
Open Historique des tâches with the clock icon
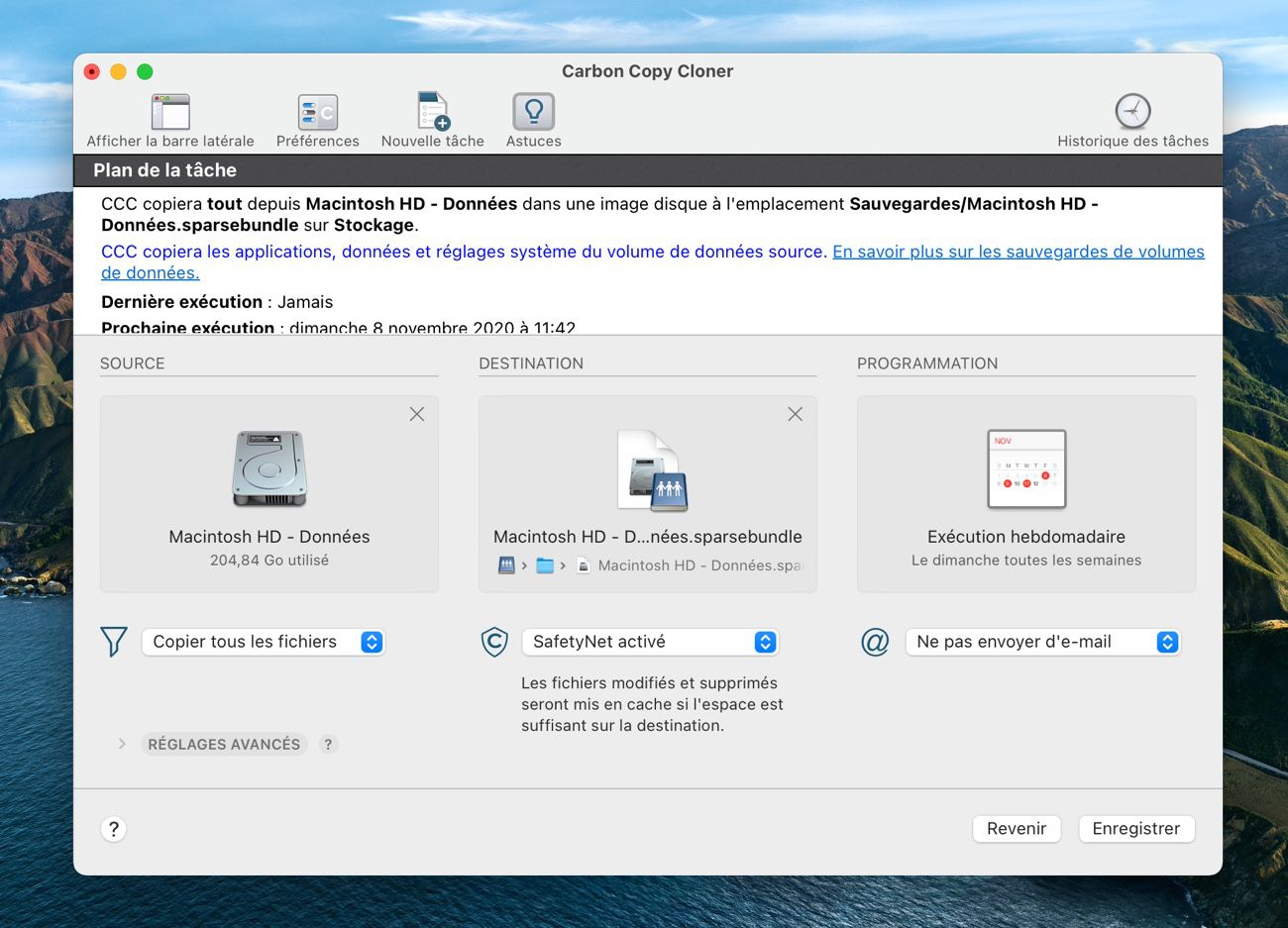coord(1132,110)
